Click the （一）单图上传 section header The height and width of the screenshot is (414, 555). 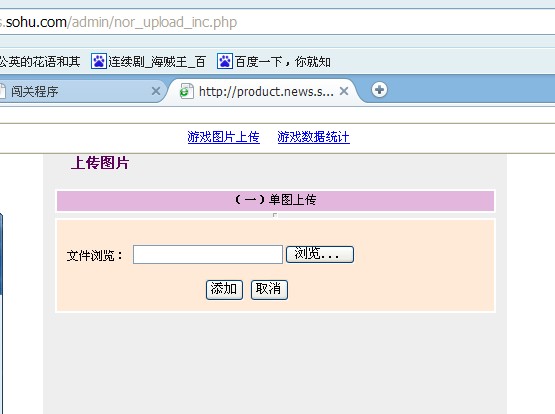coord(275,201)
